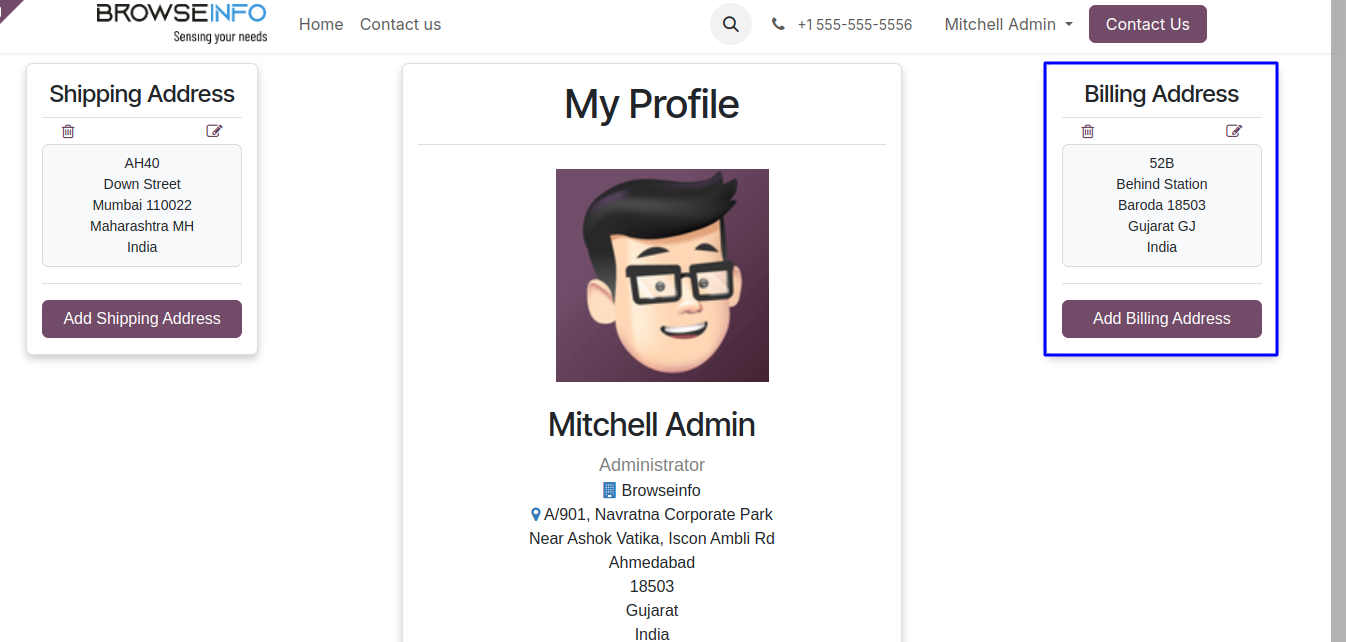
Task: Click the BrowseInfo logo
Action: pyautogui.click(x=182, y=23)
